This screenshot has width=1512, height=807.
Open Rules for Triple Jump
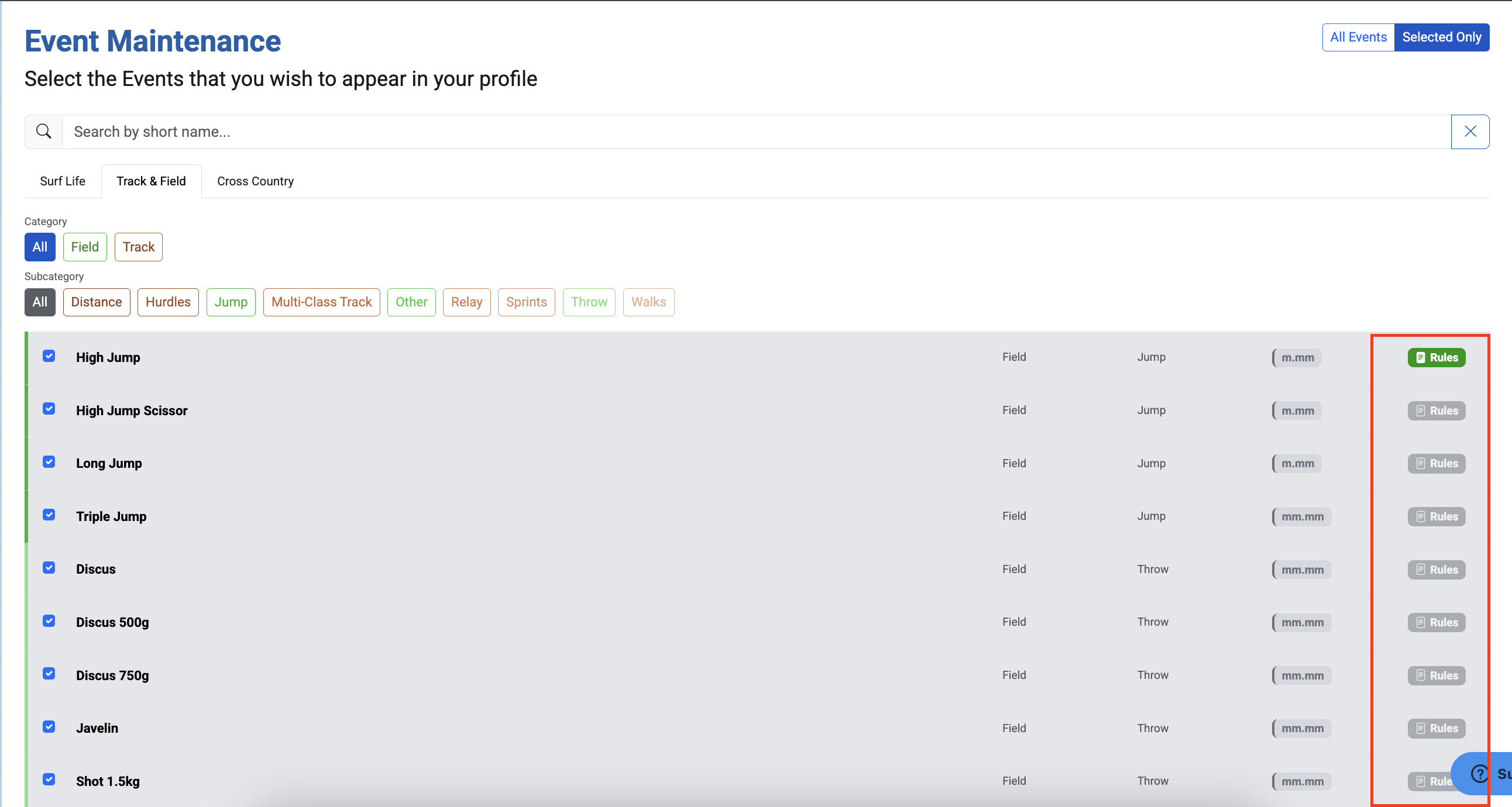1437,517
